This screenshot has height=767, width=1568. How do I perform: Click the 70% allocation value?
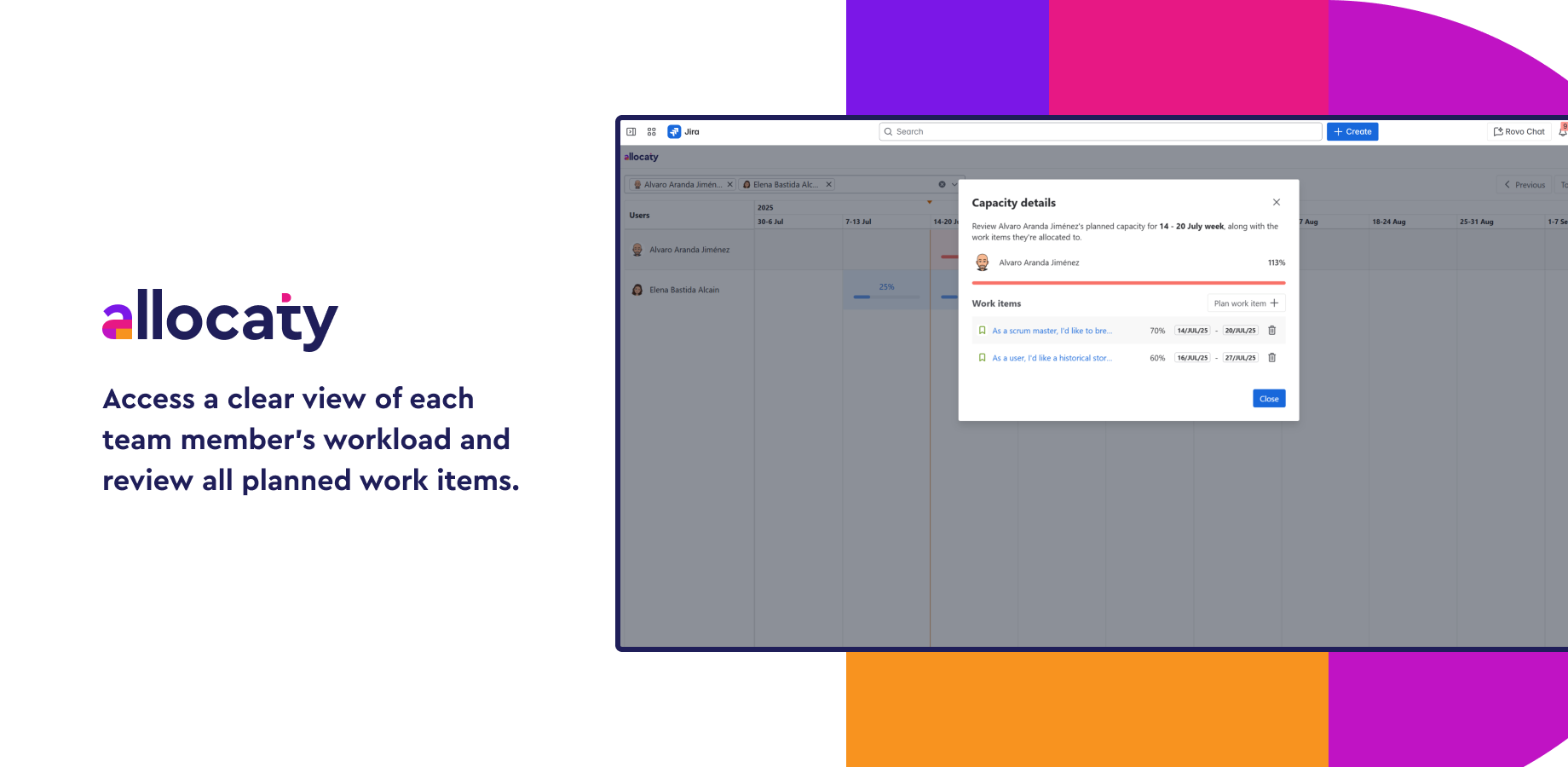tap(1157, 331)
